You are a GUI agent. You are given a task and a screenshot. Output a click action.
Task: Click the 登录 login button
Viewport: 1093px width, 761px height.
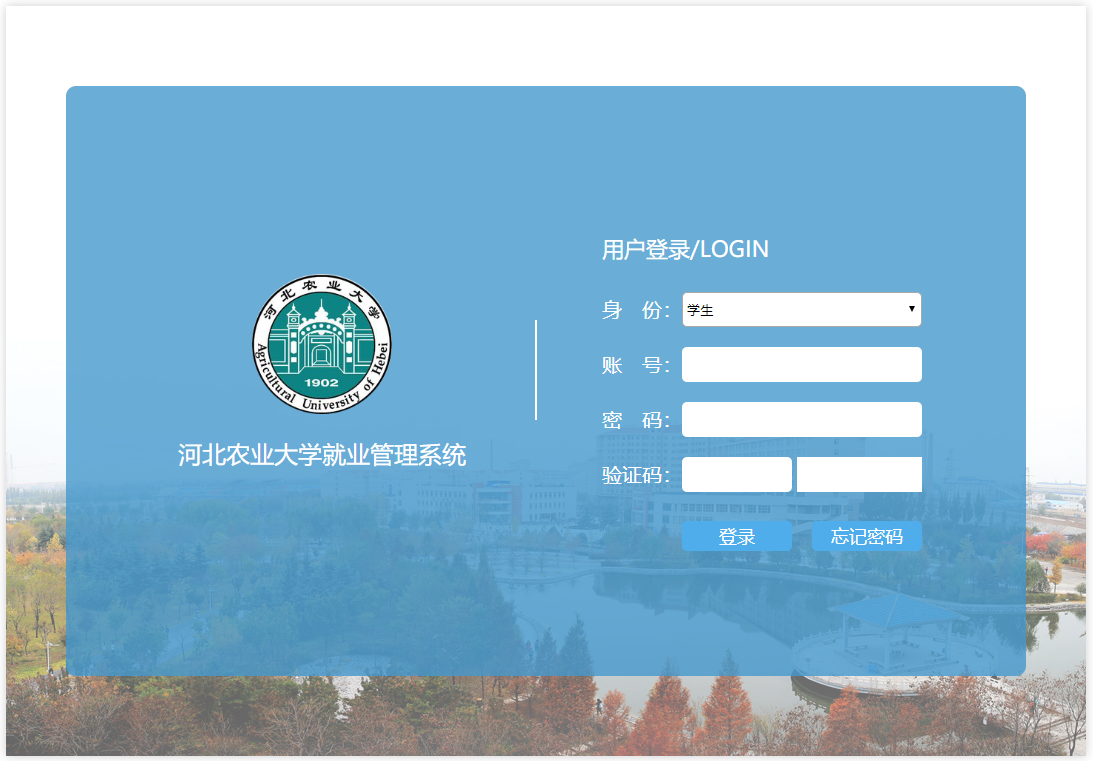point(737,536)
